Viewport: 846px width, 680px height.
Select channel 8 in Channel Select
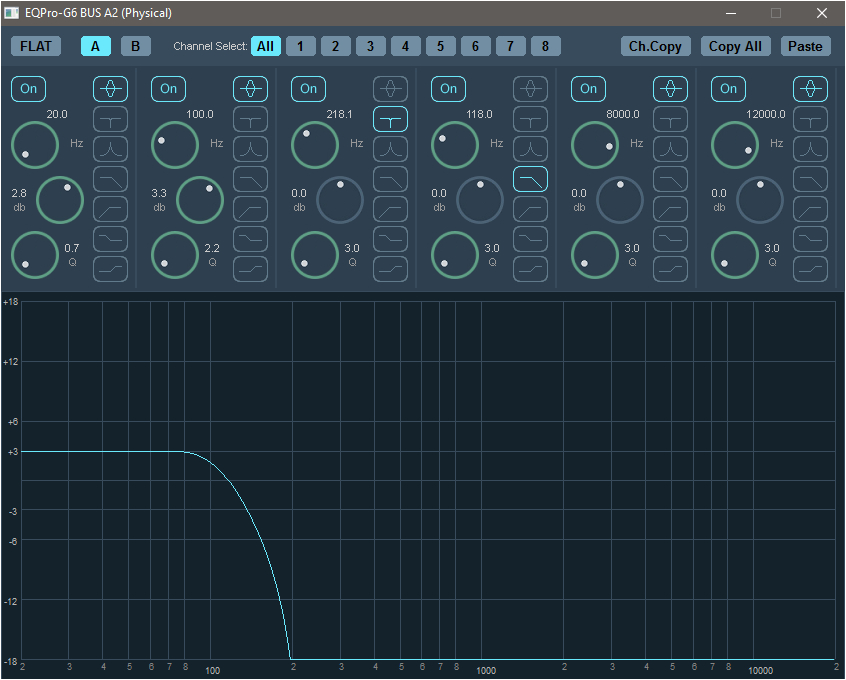(x=545, y=46)
